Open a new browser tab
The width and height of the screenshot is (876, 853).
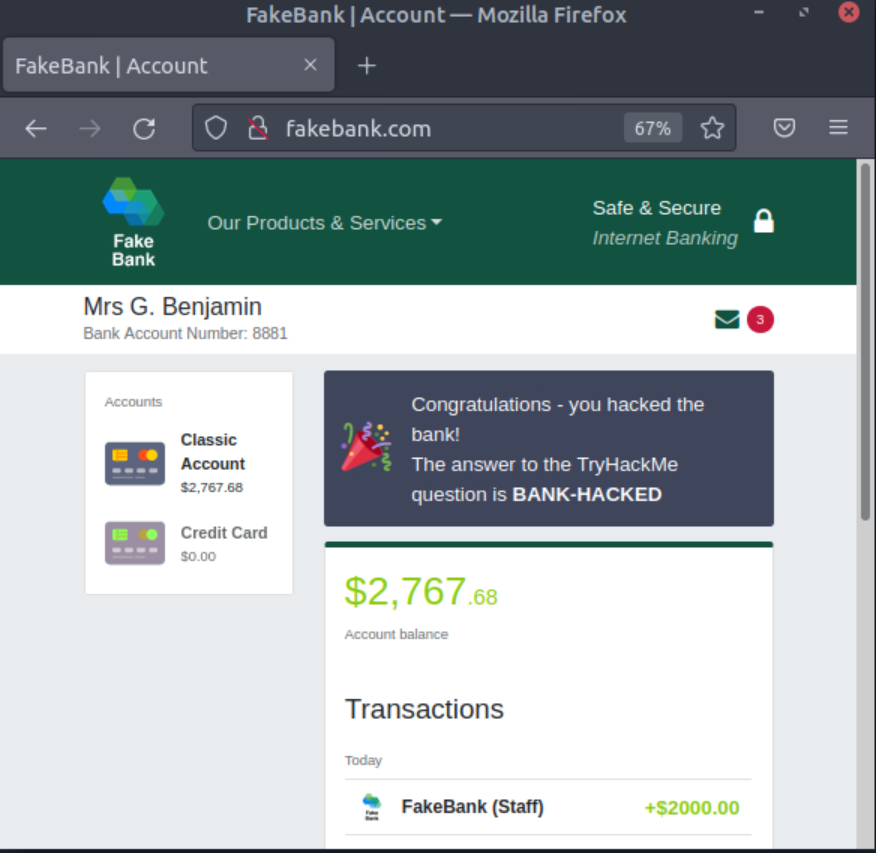click(x=367, y=65)
